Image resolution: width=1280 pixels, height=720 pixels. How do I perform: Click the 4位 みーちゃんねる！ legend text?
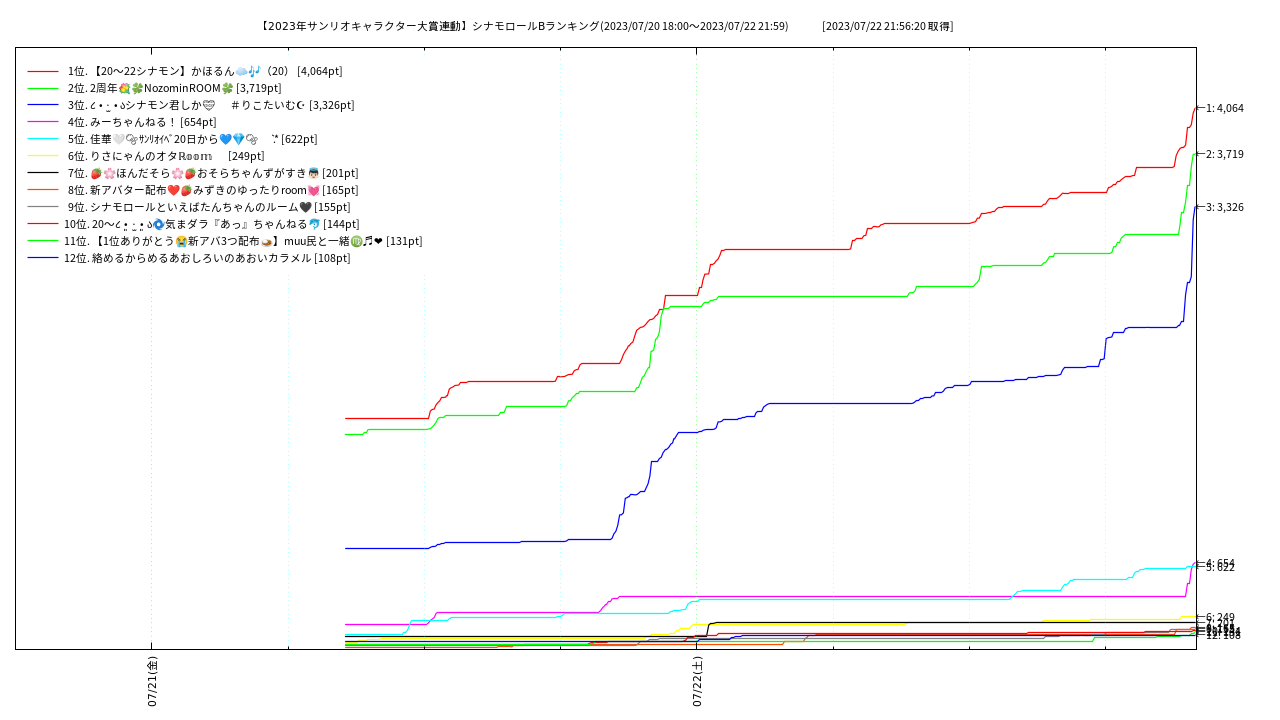[x=142, y=122]
